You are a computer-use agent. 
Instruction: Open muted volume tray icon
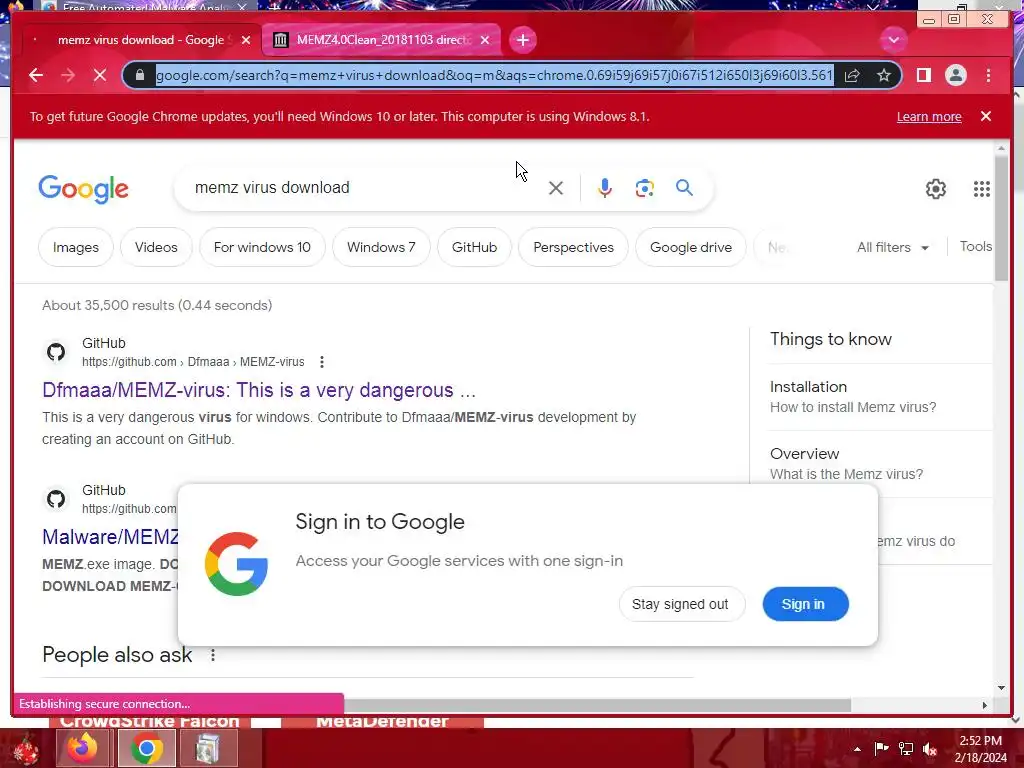click(x=930, y=749)
